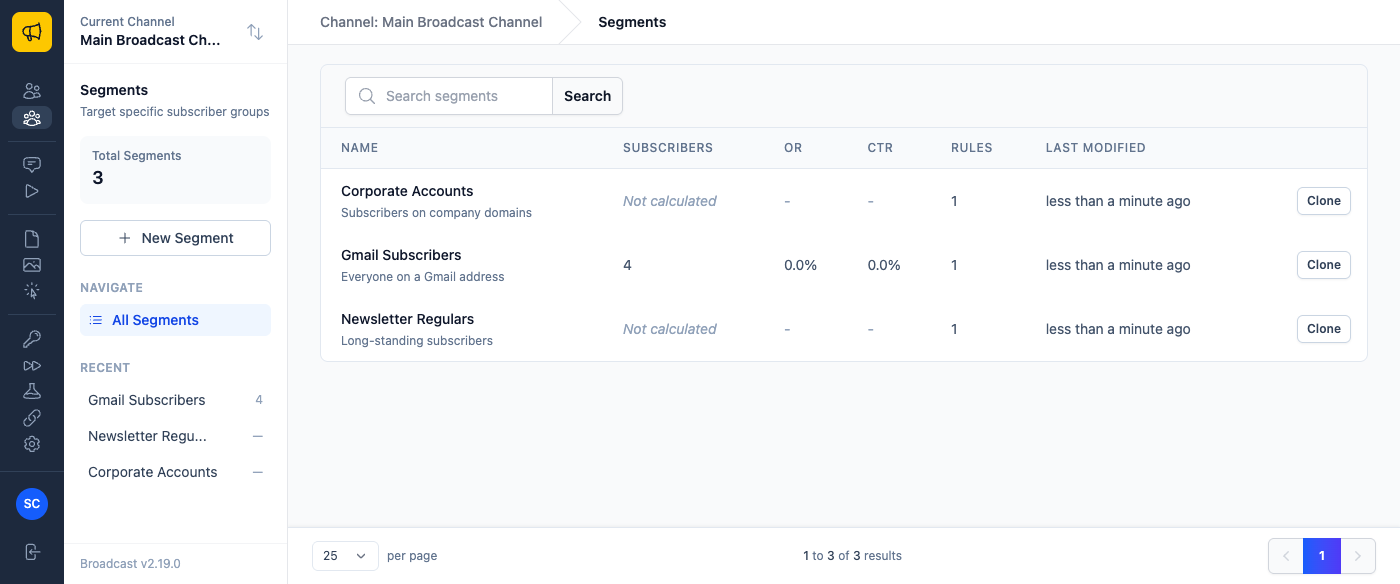
Task: Open the click-tracking cursor icon
Action: tap(32, 291)
